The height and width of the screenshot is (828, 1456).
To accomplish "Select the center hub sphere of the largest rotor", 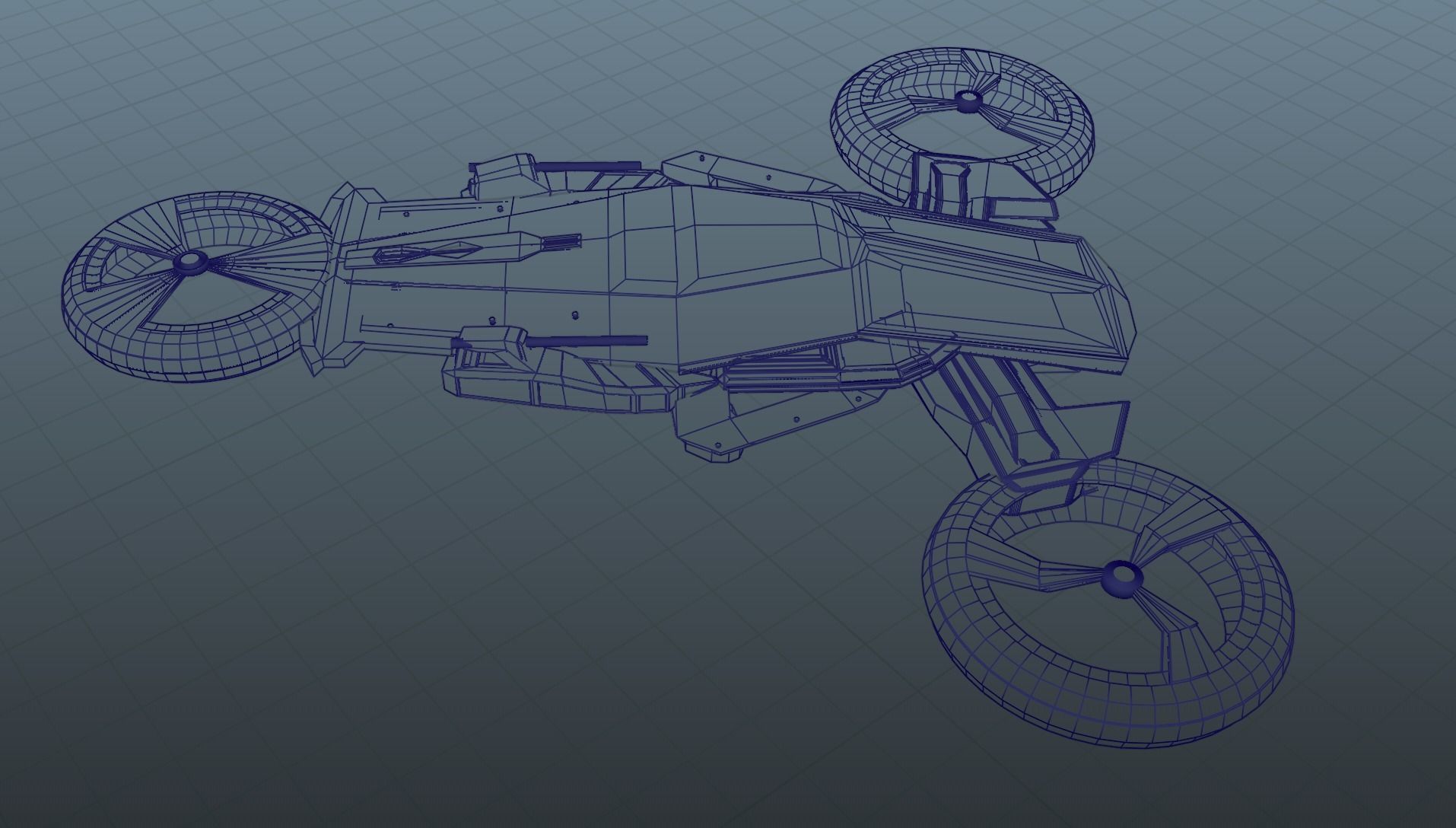I will coord(1122,579).
